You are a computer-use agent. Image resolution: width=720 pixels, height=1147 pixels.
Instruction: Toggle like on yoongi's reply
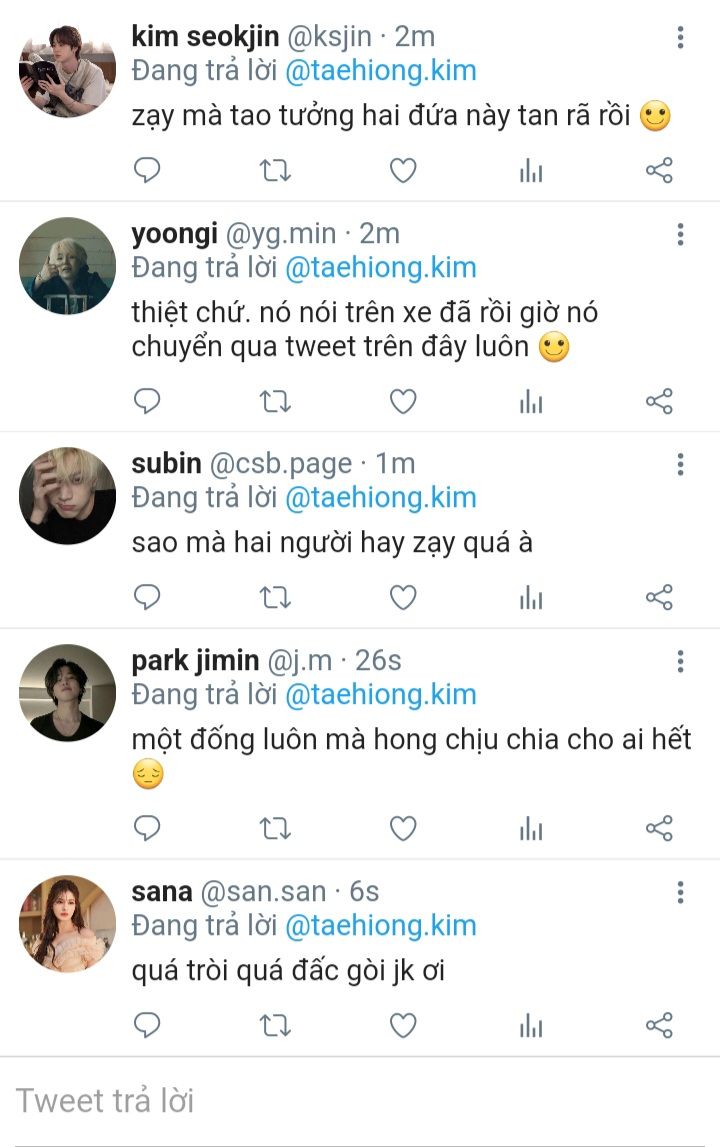coord(403,402)
